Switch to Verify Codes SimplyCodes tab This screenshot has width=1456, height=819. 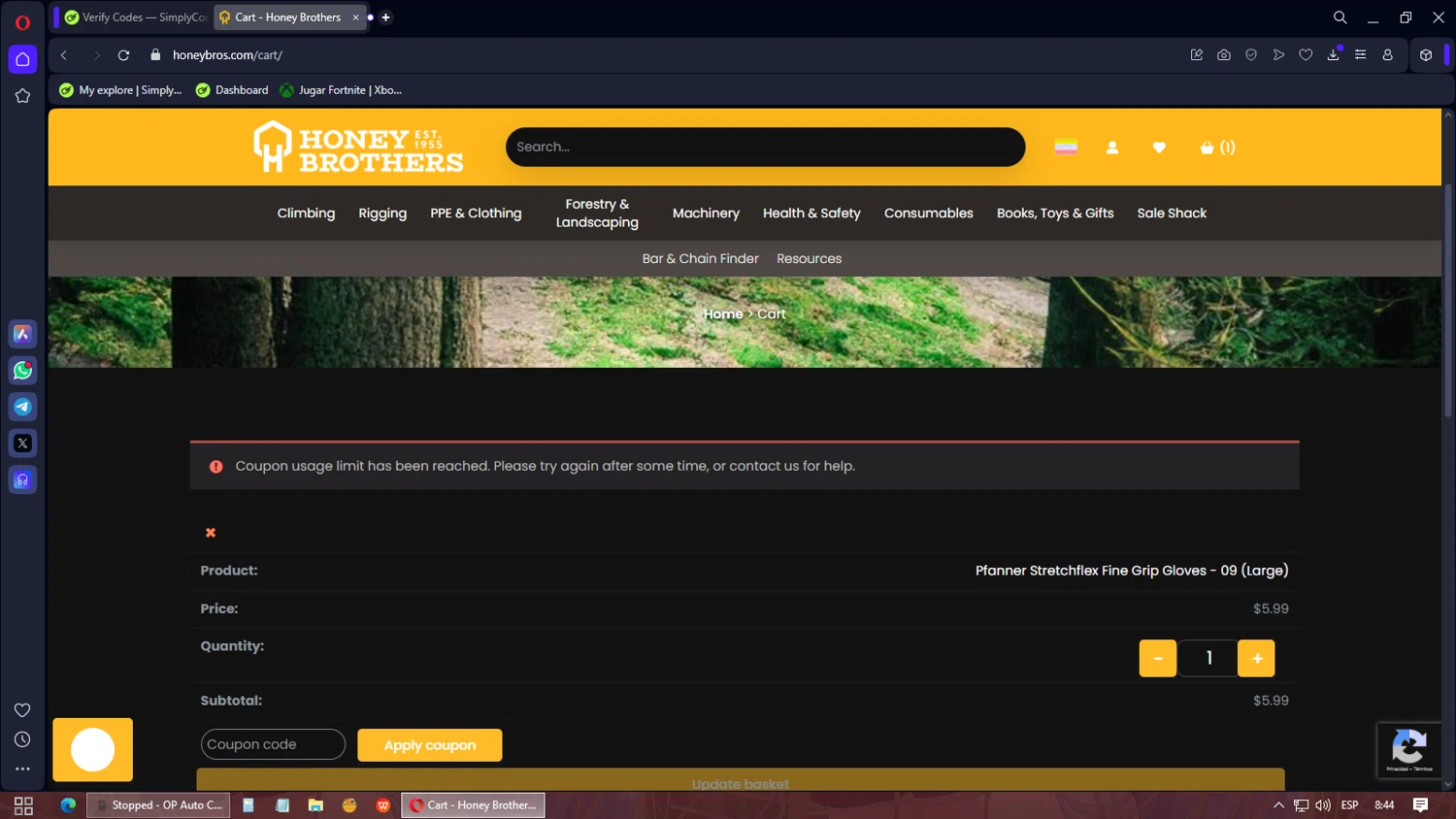coord(135,17)
